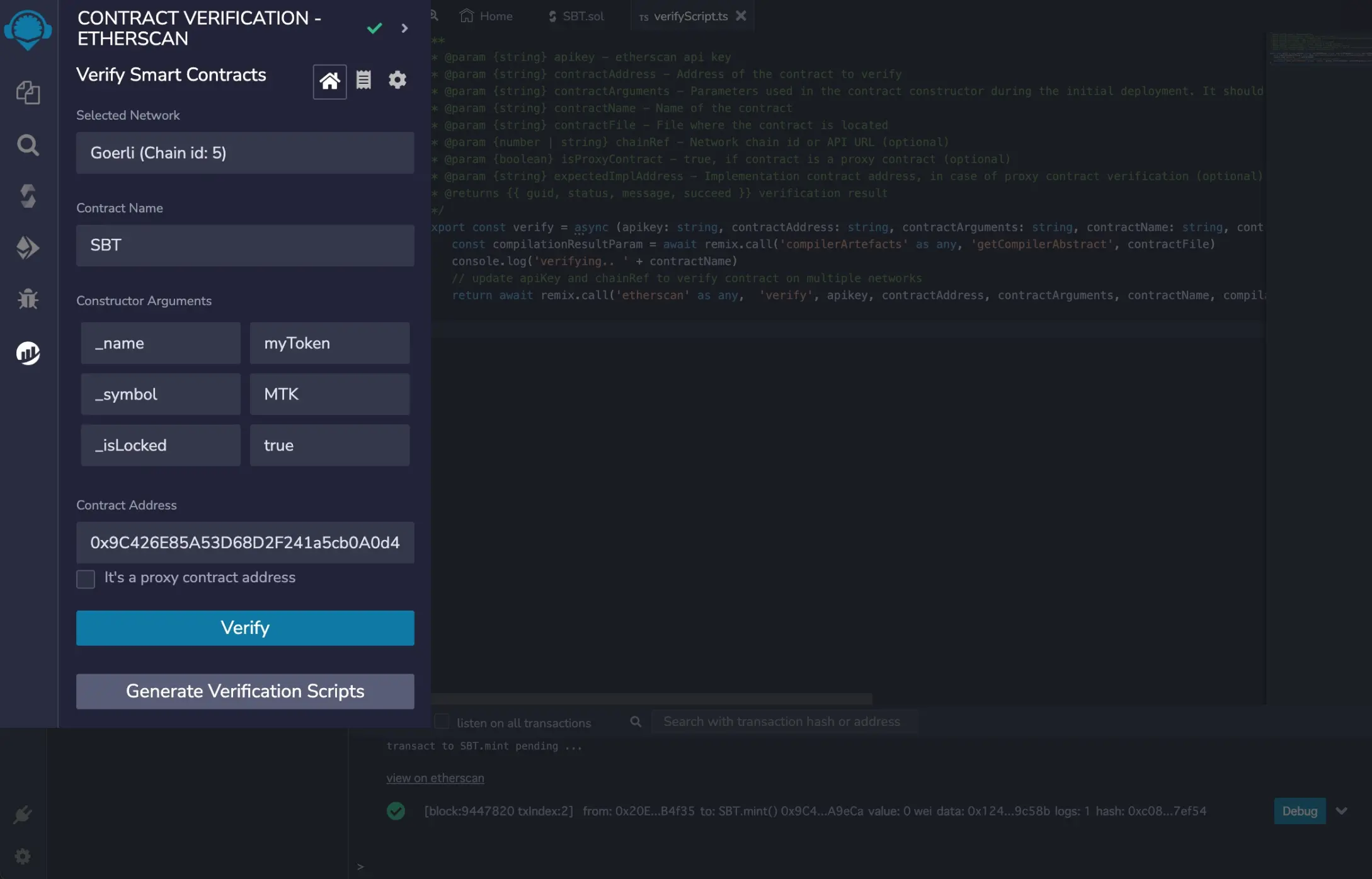Screen dimensions: 1372x879
Task: Open the plugin manager plug icon
Action: [23, 814]
